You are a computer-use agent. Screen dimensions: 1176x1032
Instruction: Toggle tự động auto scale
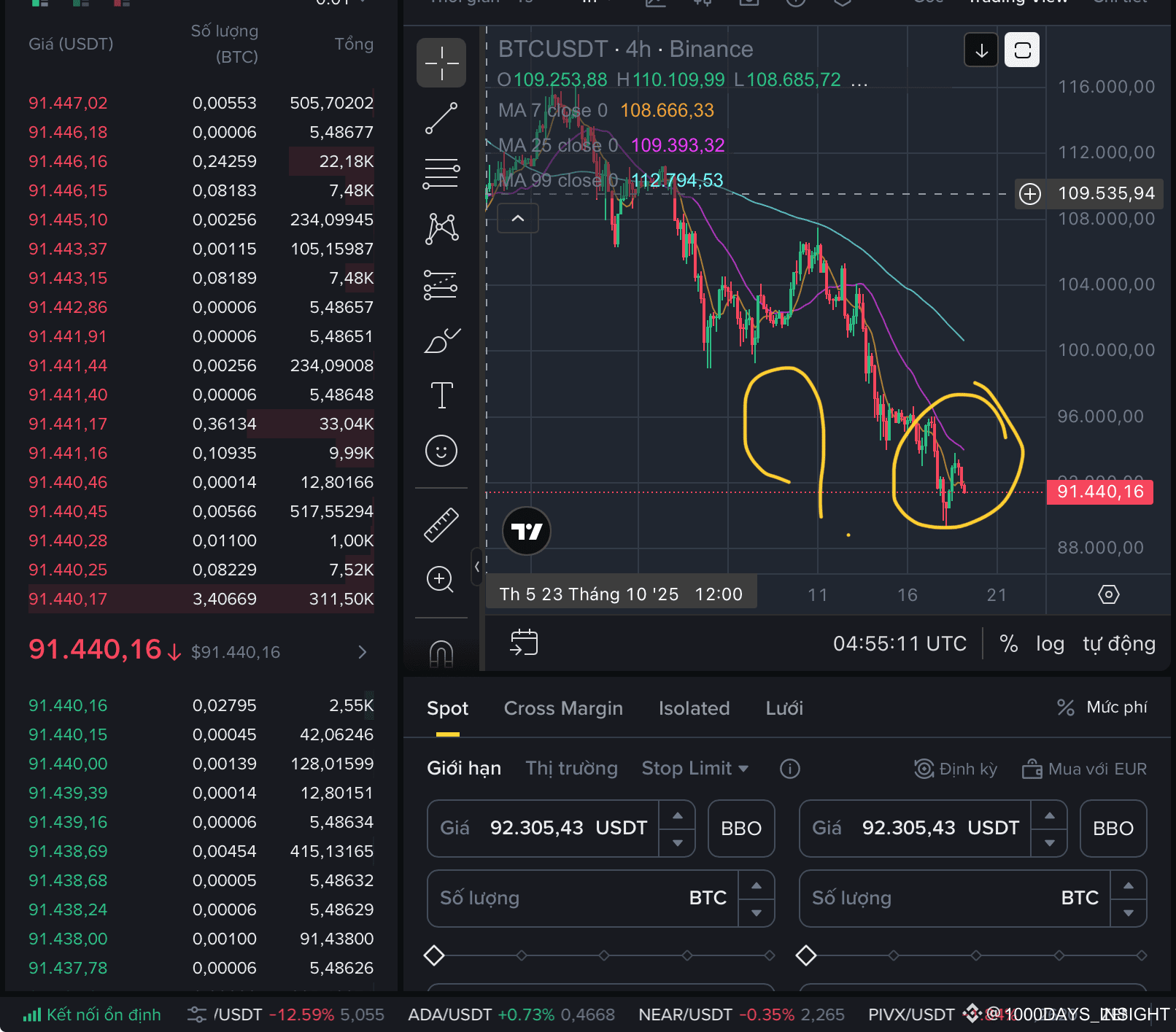click(x=1119, y=643)
